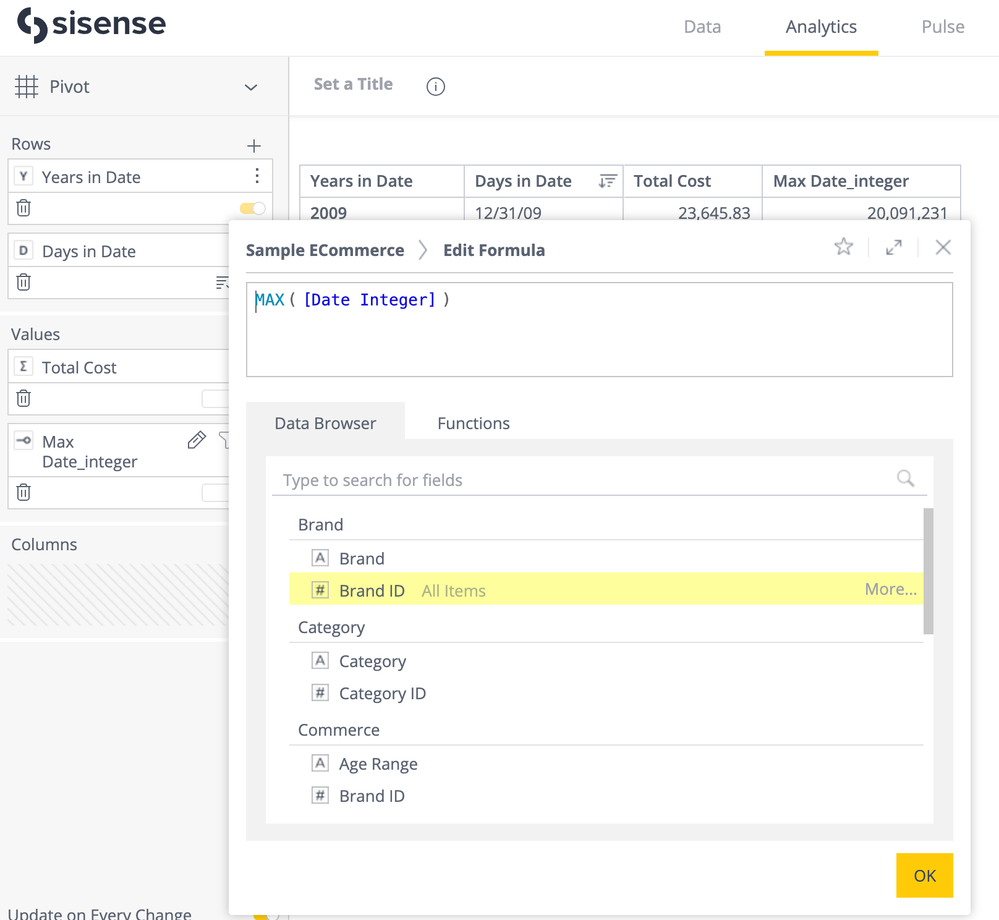Click the Set a Title field
The width and height of the screenshot is (999, 920).
353,84
